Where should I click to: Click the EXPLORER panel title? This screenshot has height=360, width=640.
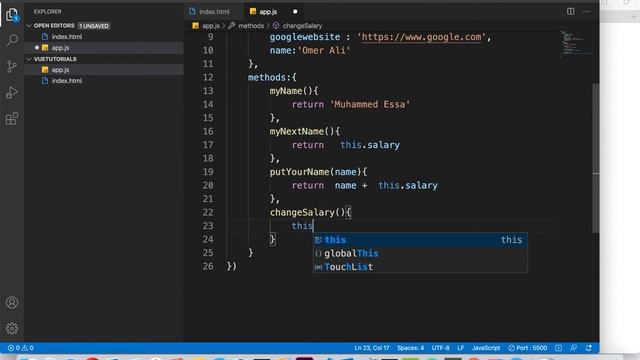(x=47, y=12)
